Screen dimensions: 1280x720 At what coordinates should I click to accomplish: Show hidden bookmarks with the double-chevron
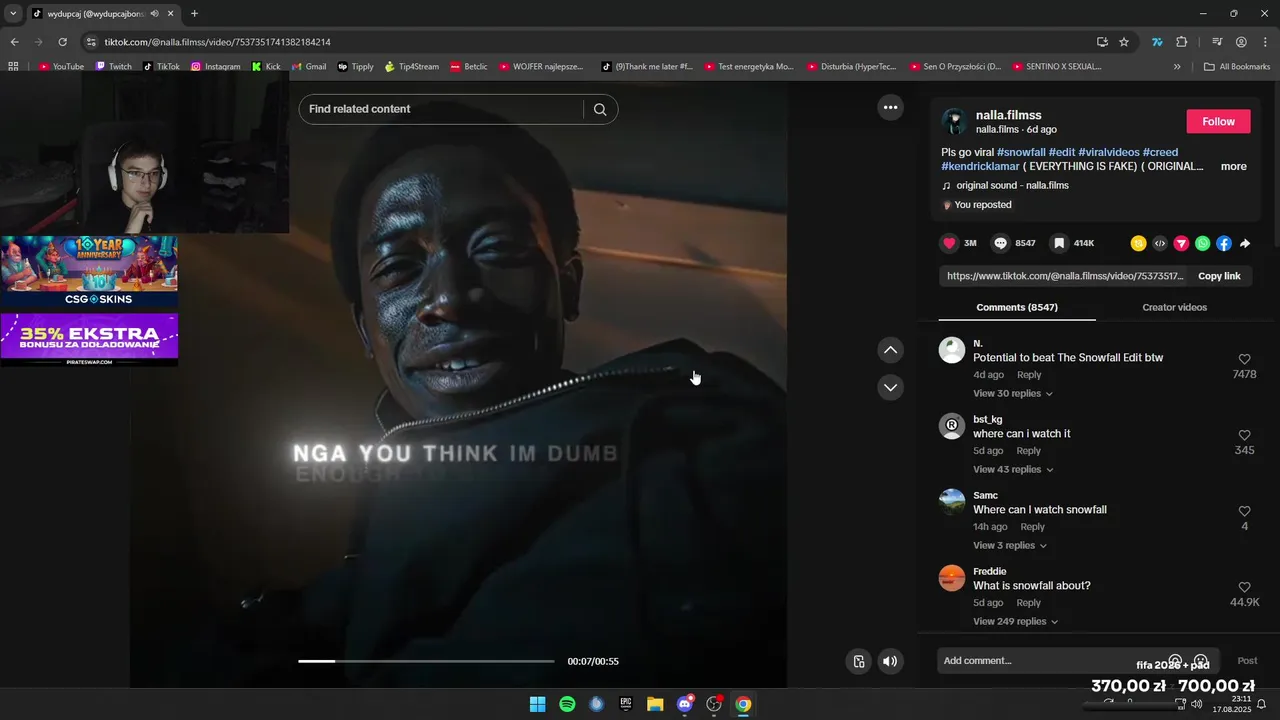click(1177, 67)
